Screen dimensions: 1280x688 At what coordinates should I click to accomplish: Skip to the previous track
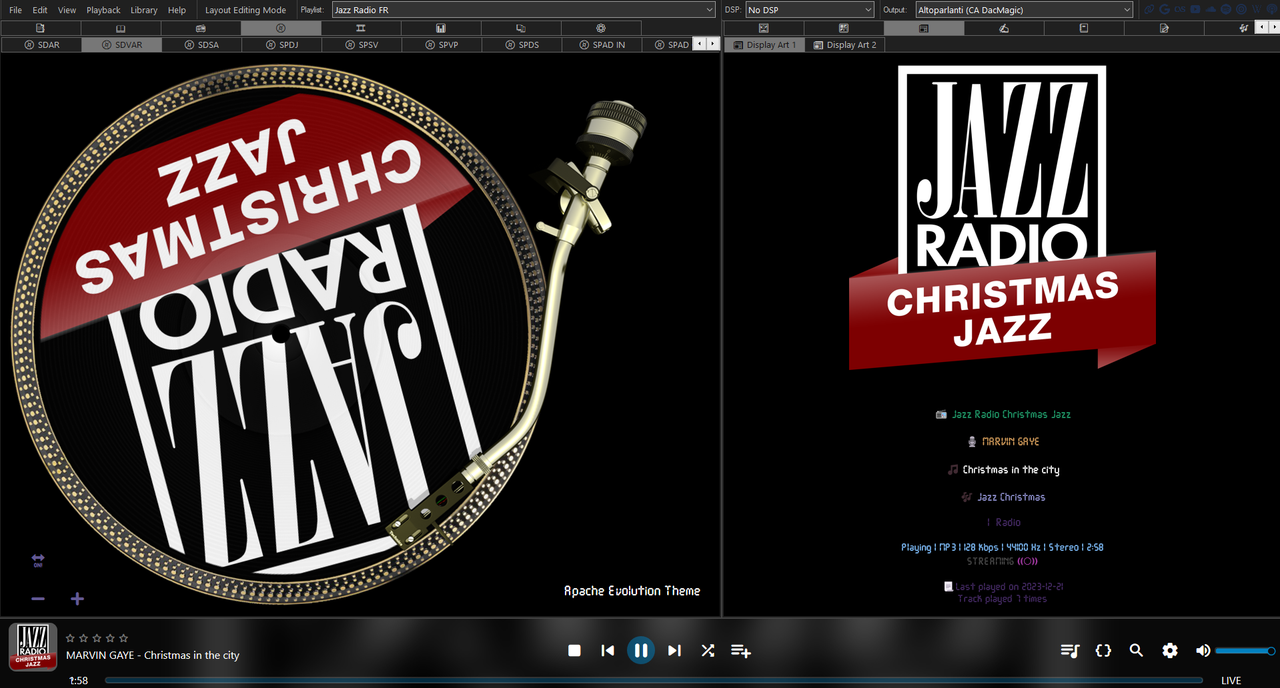pos(607,651)
